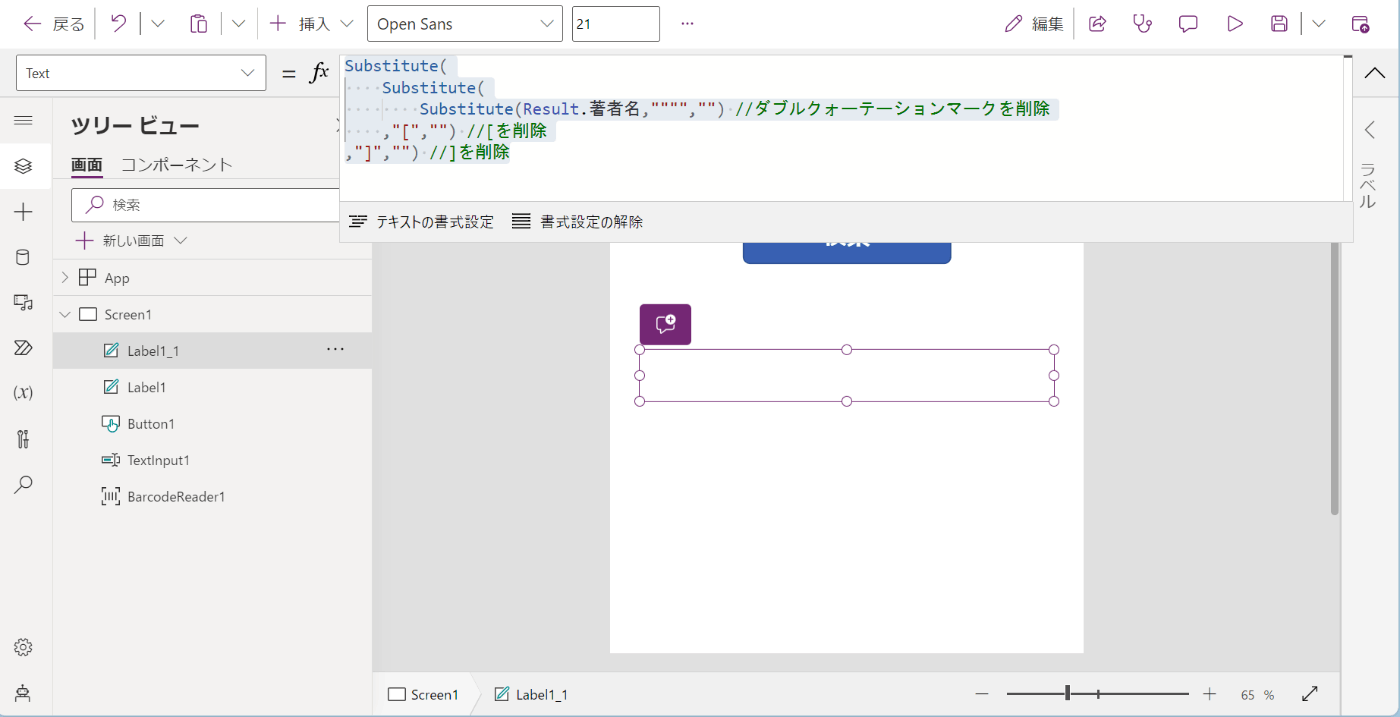The height and width of the screenshot is (717, 1400).
Task: Select Label1 in tree view
Action: click(147, 387)
